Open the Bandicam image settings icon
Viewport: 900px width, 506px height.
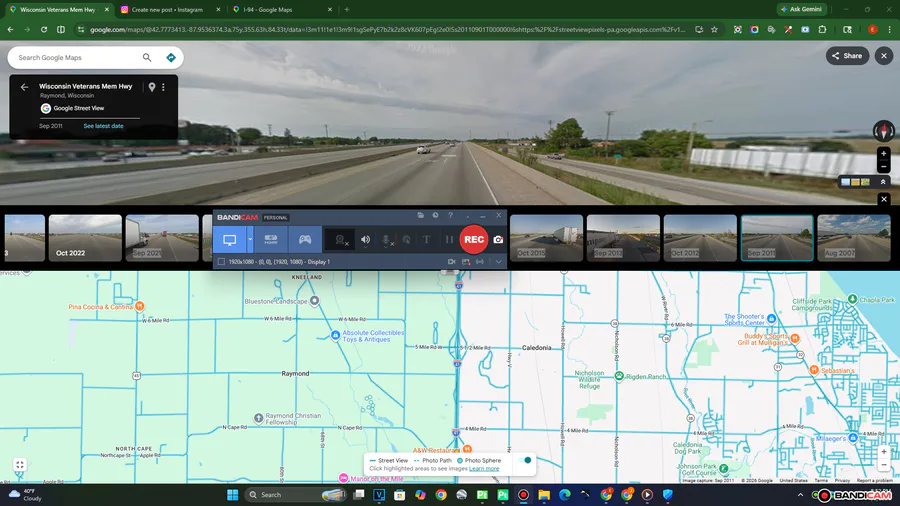pos(466,262)
